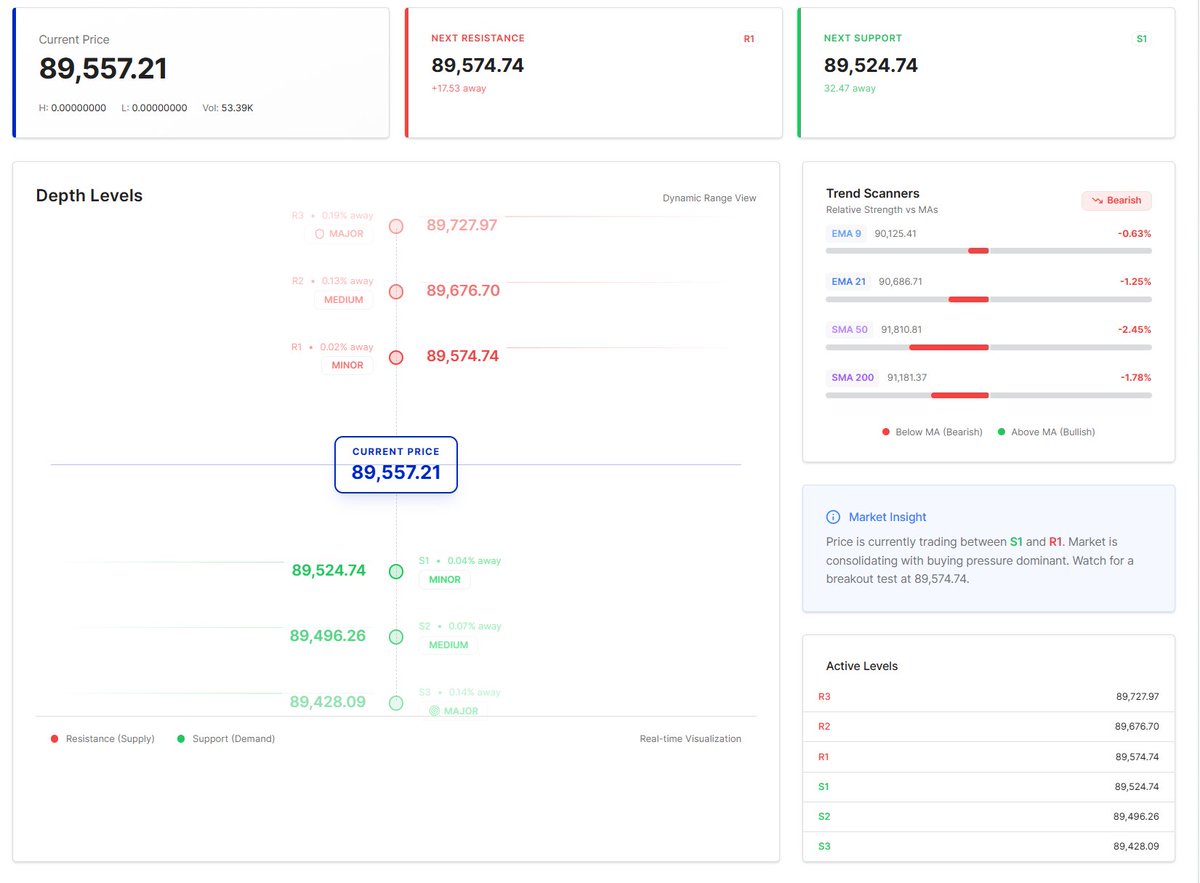Click the EMA 21 value 90,686.71
The width and height of the screenshot is (1200, 883).
pos(900,281)
